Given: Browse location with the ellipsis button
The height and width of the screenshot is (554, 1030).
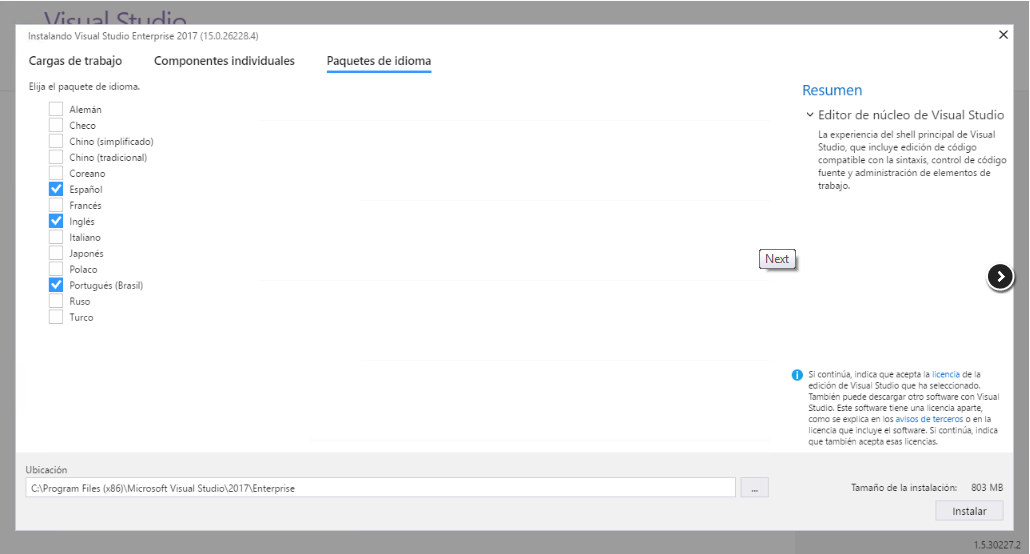Looking at the screenshot, I should (x=754, y=488).
